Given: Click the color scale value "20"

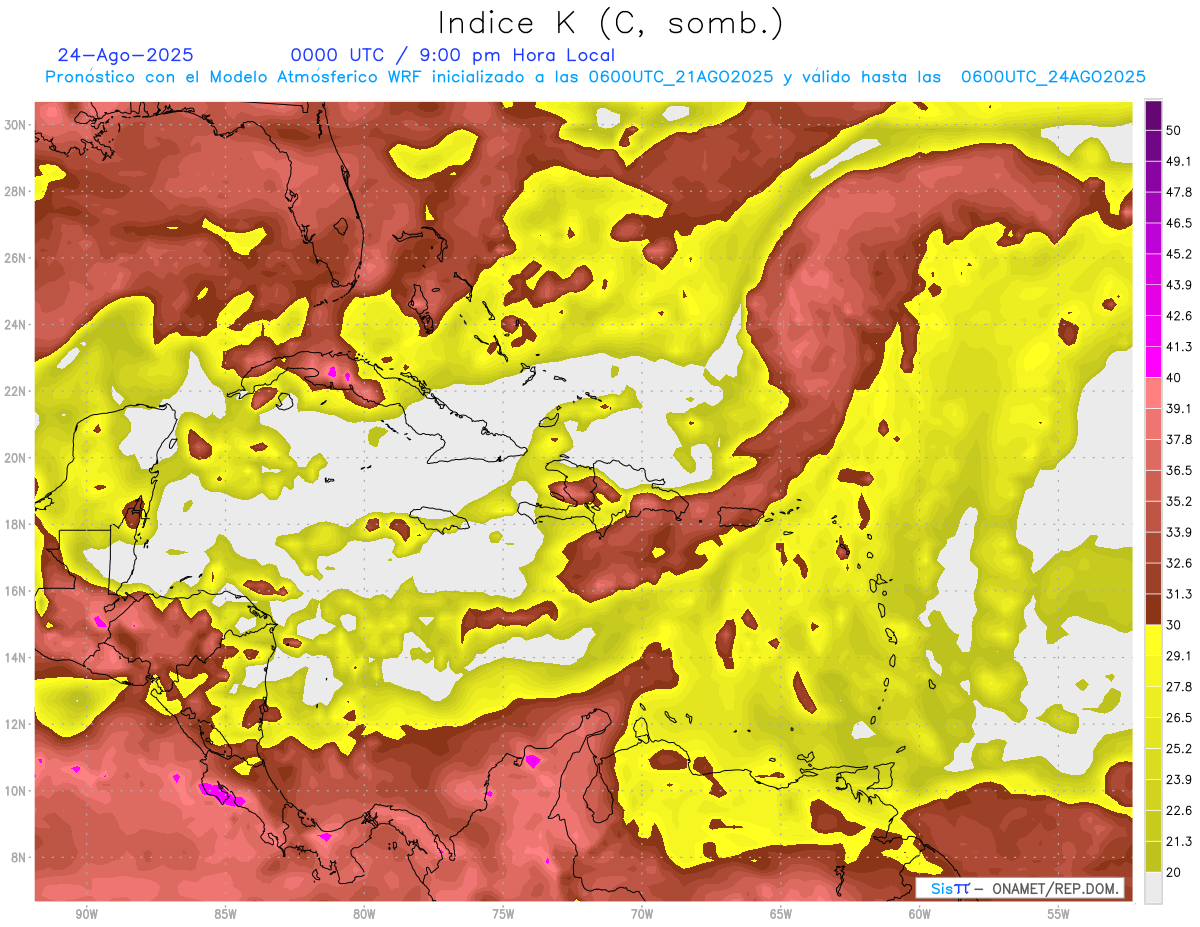Looking at the screenshot, I should coord(1175,873).
